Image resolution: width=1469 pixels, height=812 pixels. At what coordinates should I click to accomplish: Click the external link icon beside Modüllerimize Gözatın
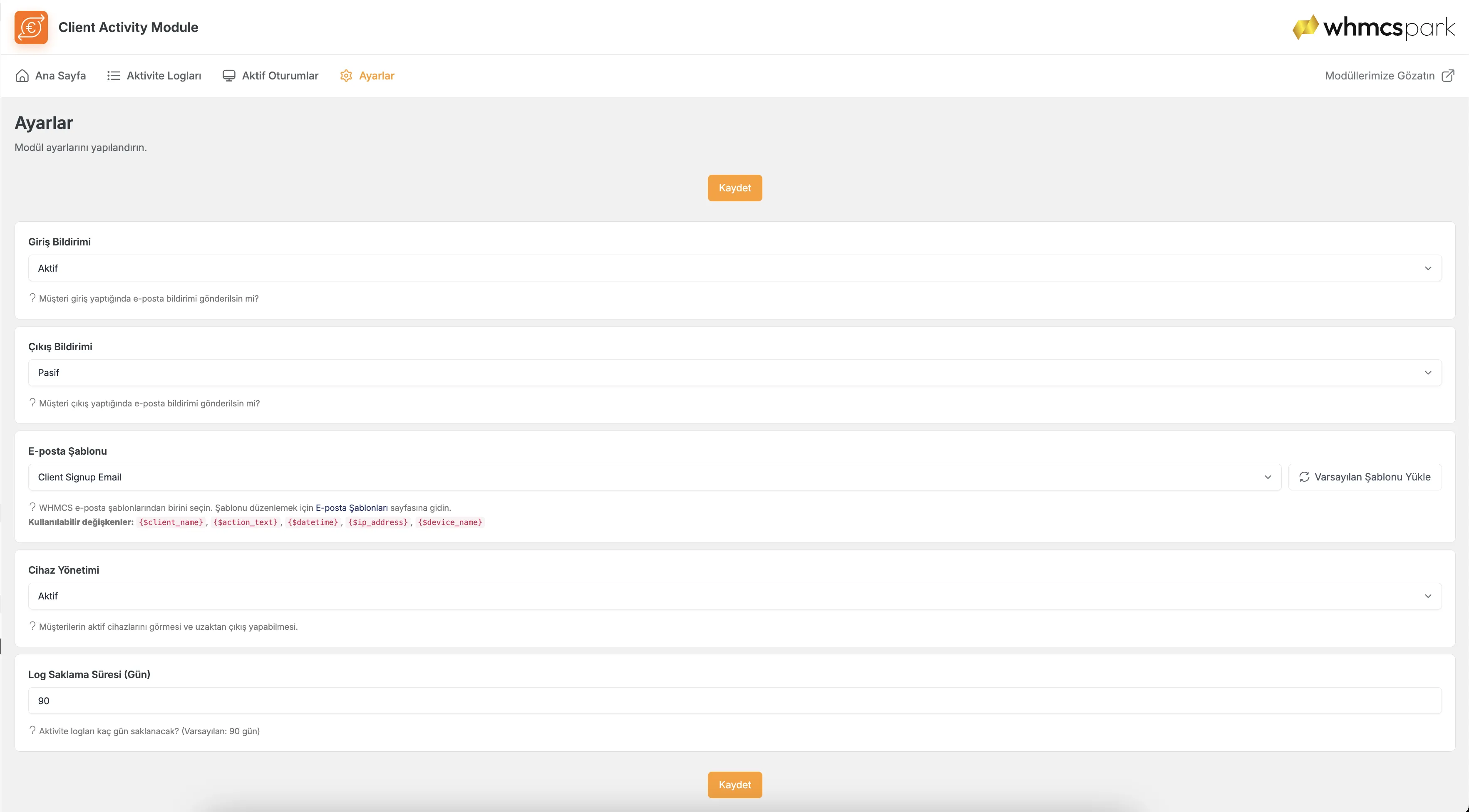pyautogui.click(x=1448, y=76)
